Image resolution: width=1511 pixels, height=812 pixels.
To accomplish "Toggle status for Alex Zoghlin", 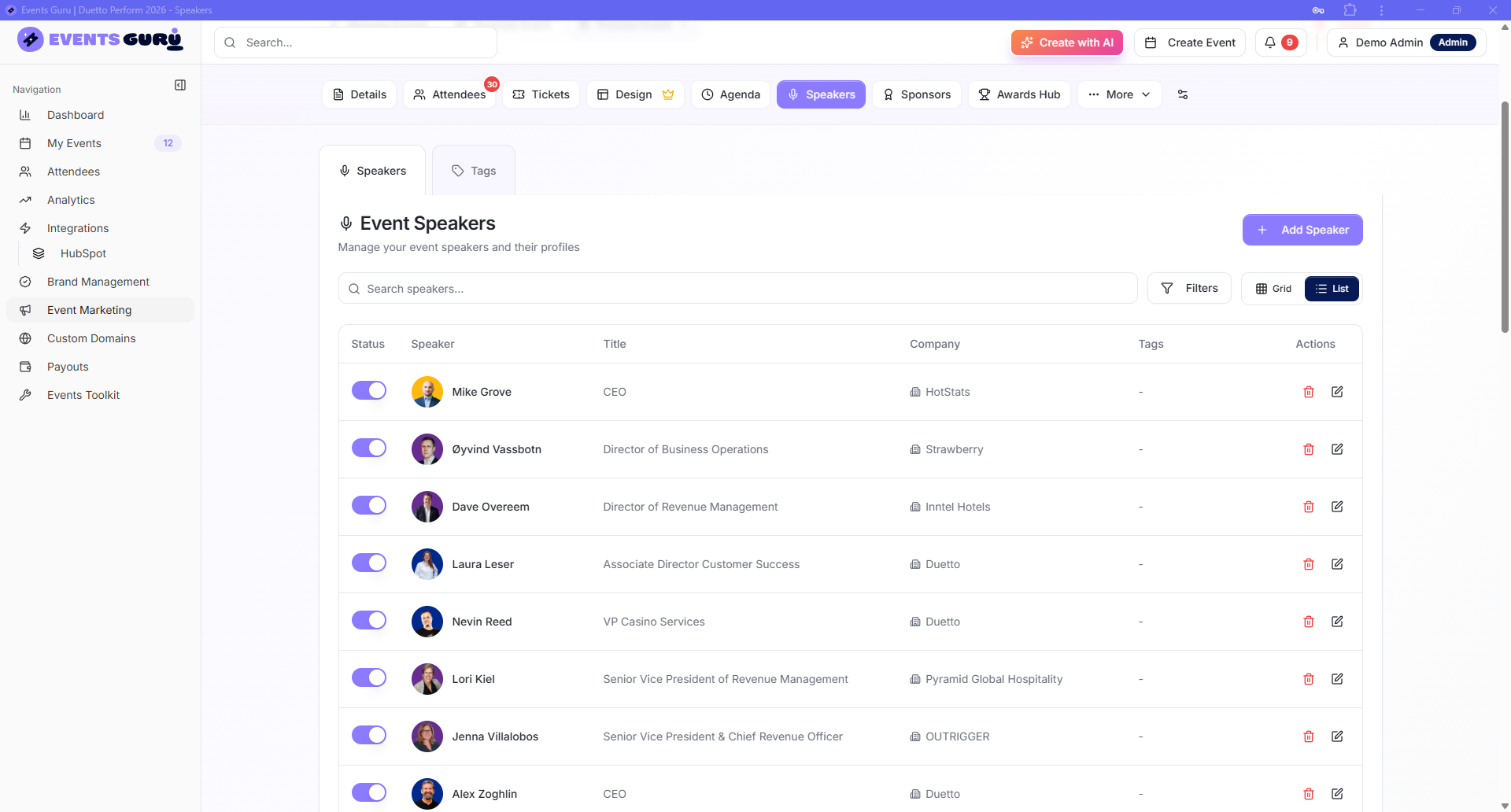I will click(369, 792).
